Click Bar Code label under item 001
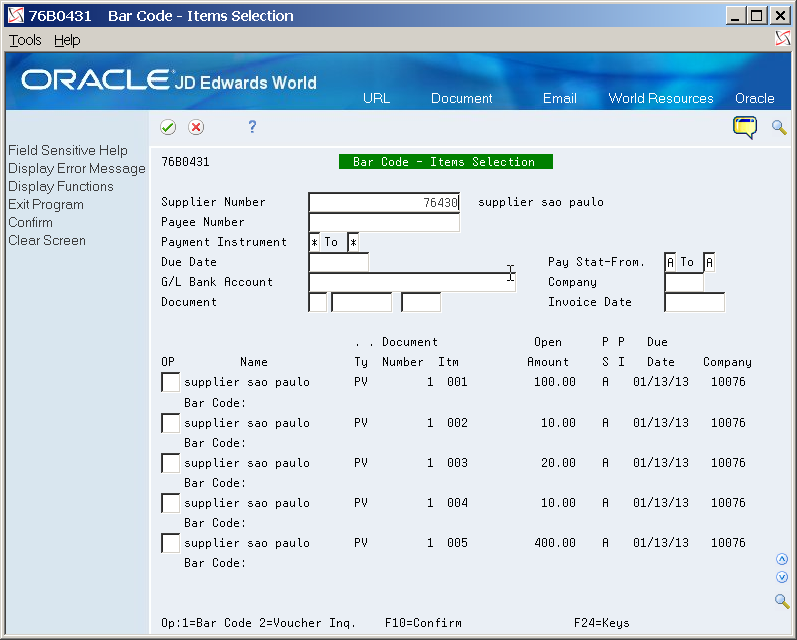This screenshot has width=797, height=640. pos(214,403)
